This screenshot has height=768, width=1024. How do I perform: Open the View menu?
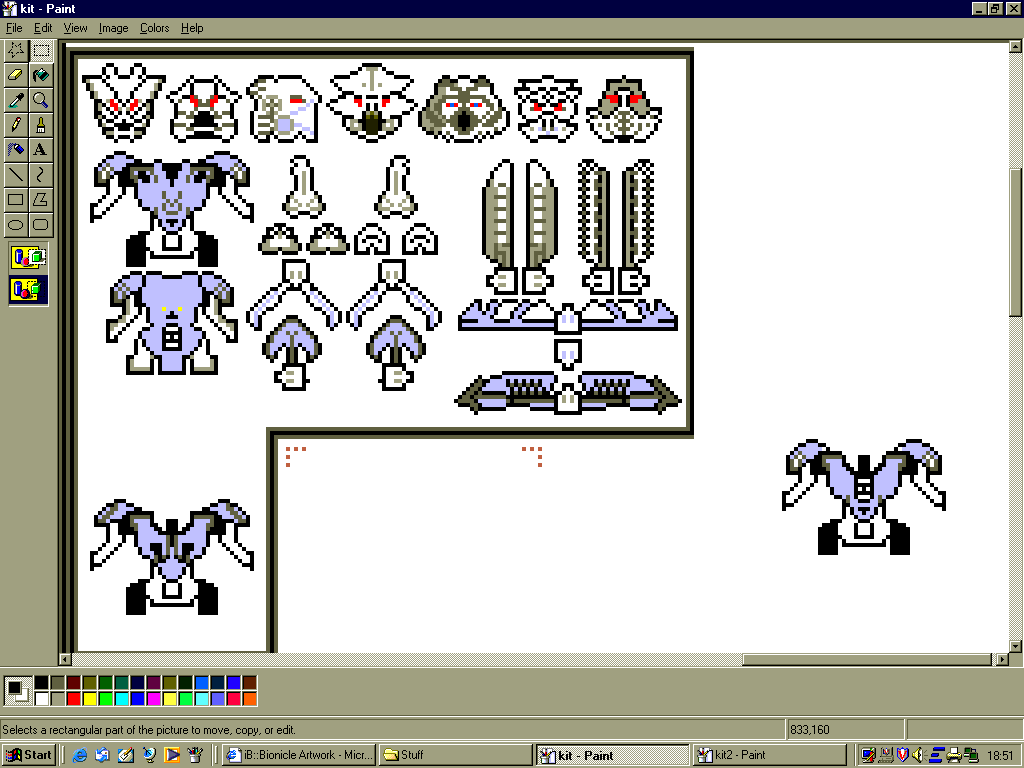pyautogui.click(x=75, y=28)
